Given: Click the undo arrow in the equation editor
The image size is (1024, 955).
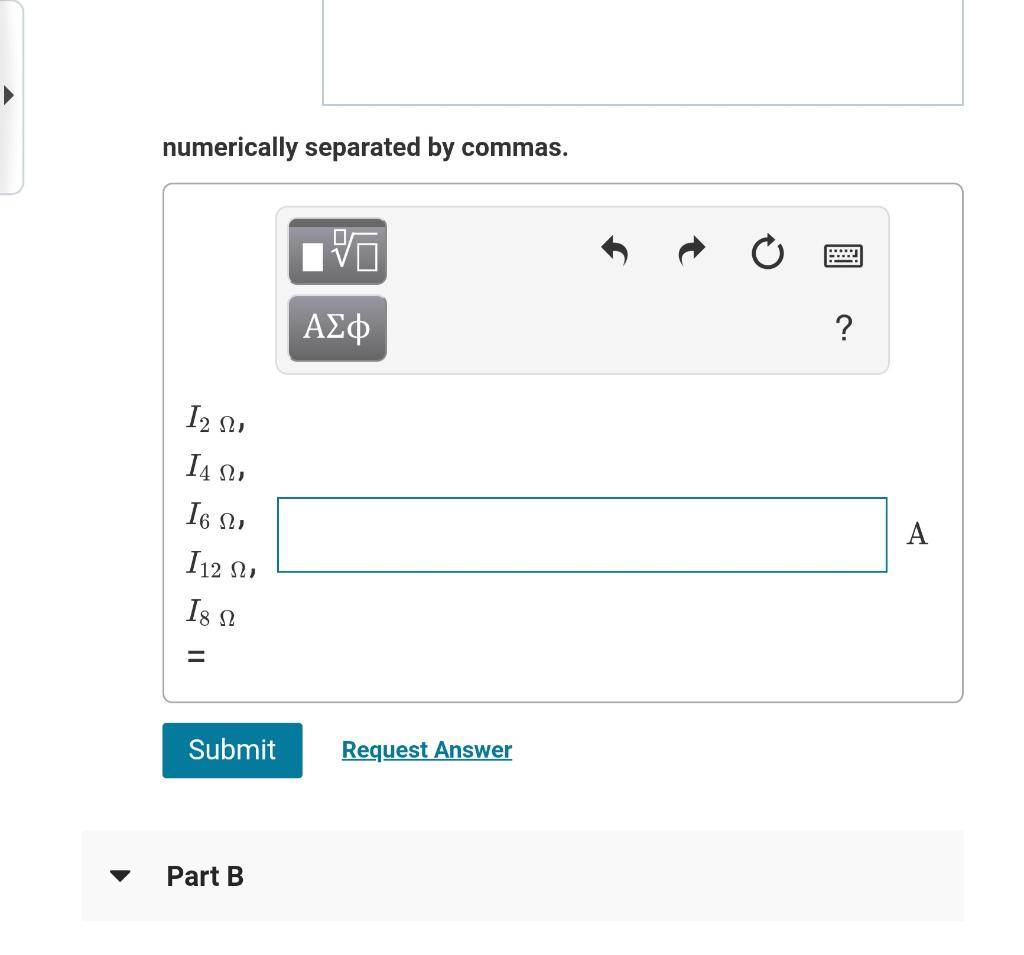Looking at the screenshot, I should (616, 252).
